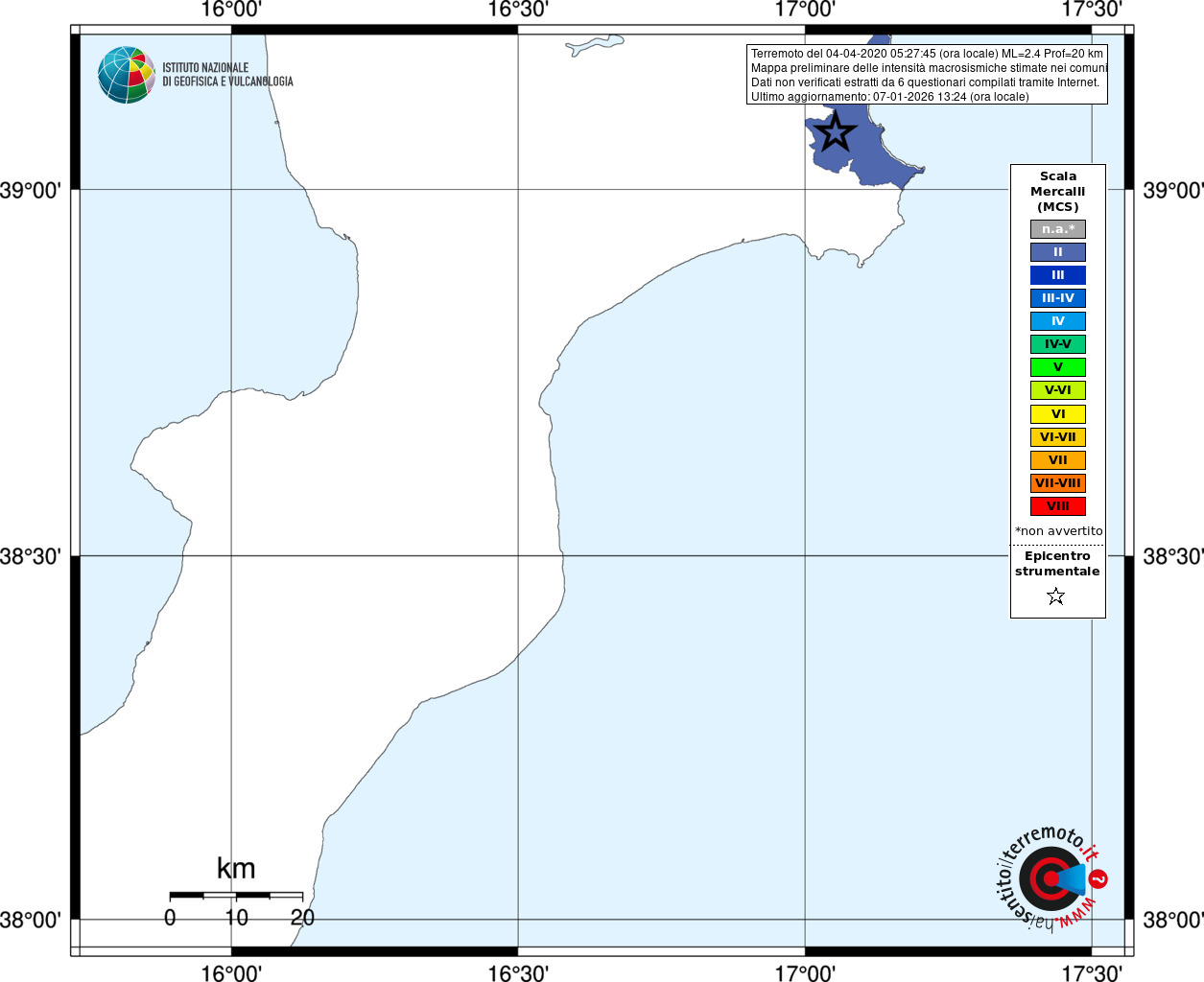The image size is (1204, 982).
Task: Select the IV intensity legend swatch
Action: click(1058, 321)
